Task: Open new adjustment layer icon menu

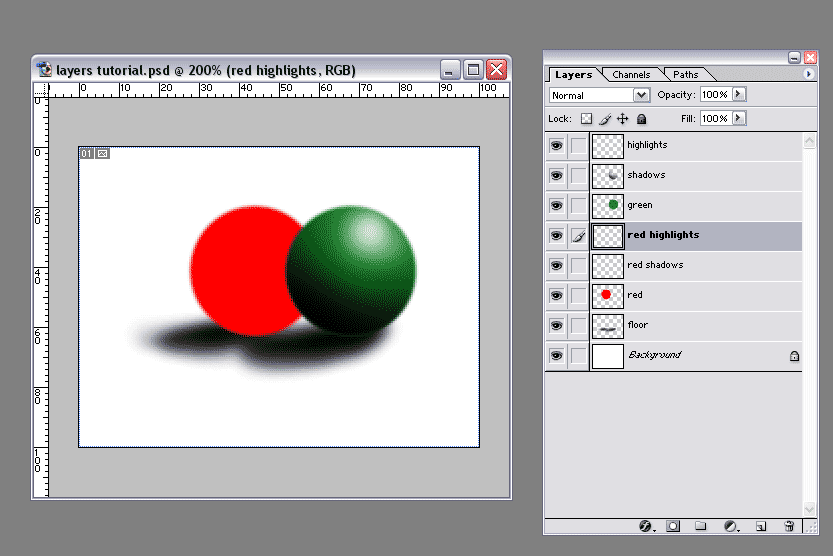Action: (x=731, y=525)
